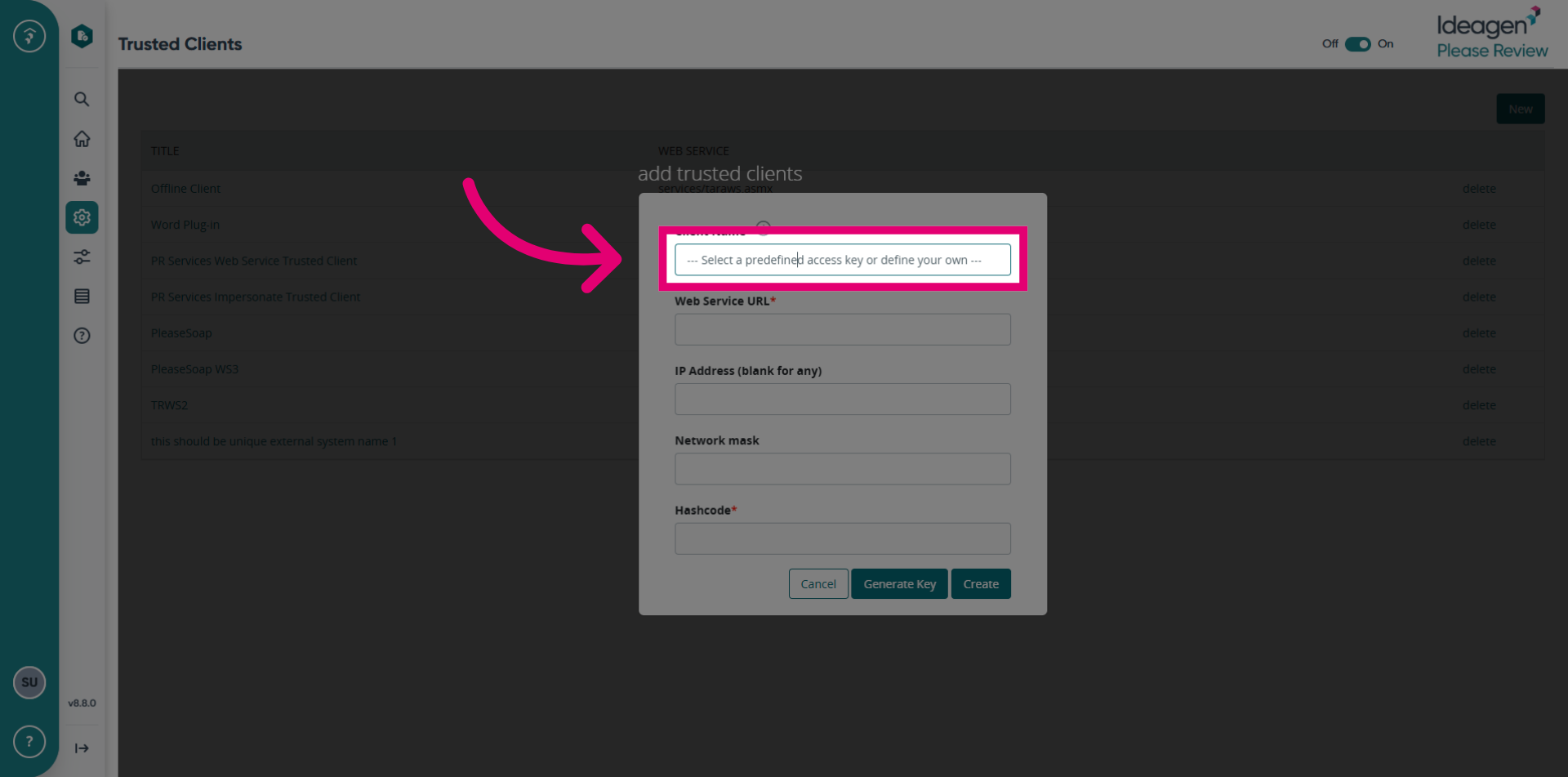Click the Ideagen Please Review logo
Screen dimensions: 1568x777
pos(1491,34)
